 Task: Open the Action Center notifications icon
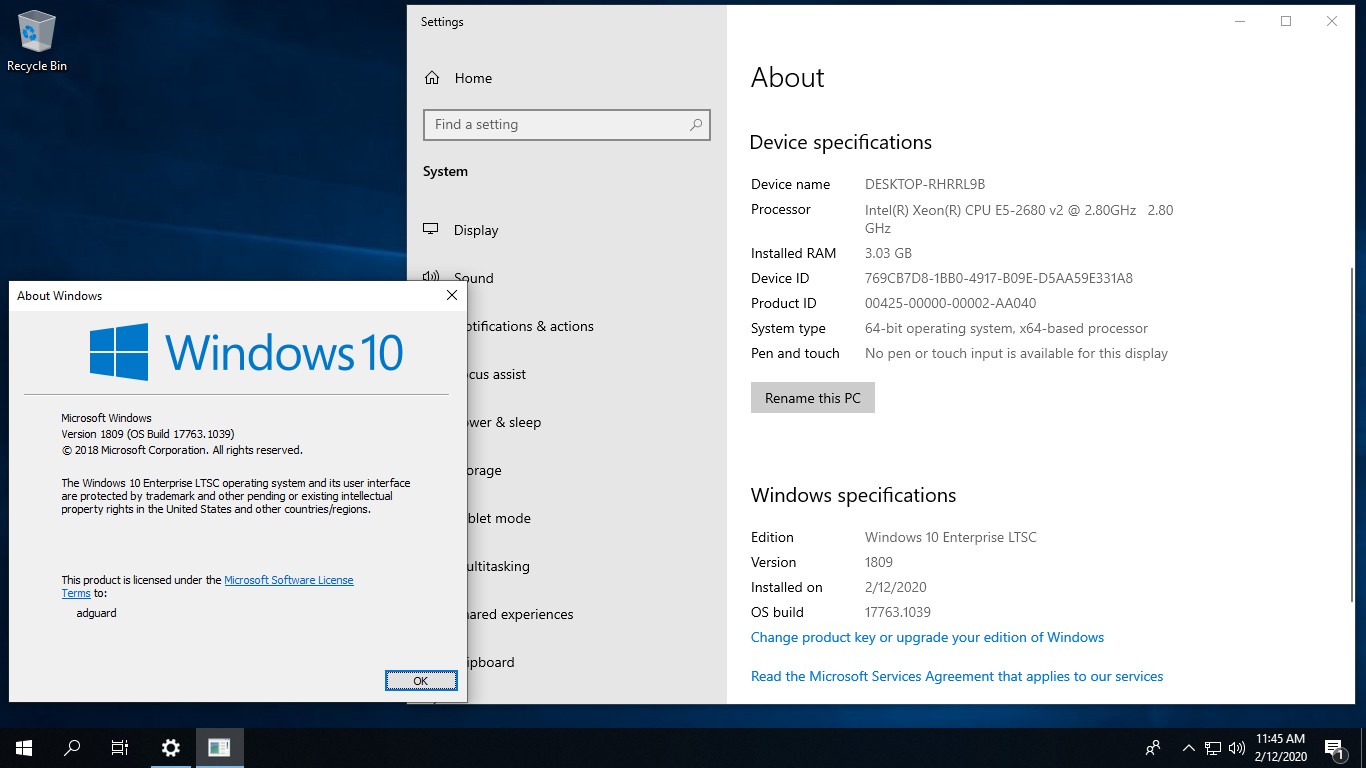(x=1334, y=747)
